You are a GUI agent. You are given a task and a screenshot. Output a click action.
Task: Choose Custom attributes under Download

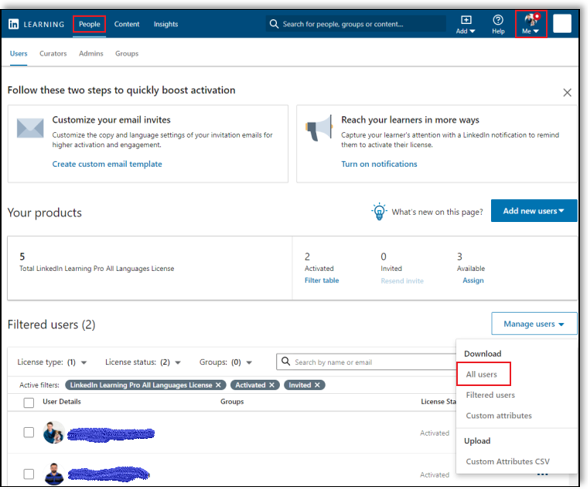click(x=499, y=416)
